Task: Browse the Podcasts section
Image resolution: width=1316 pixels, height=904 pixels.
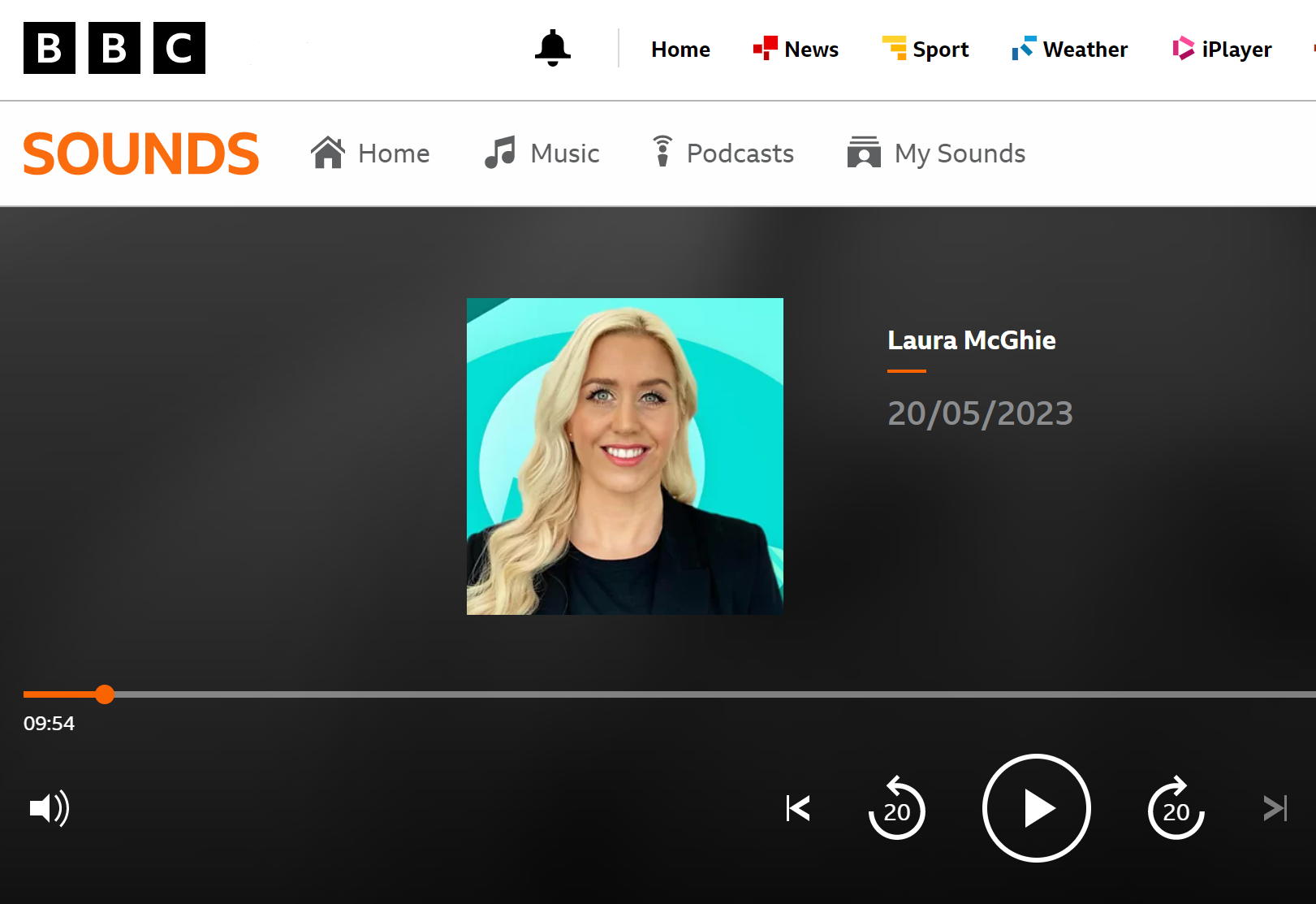Action: tap(723, 154)
